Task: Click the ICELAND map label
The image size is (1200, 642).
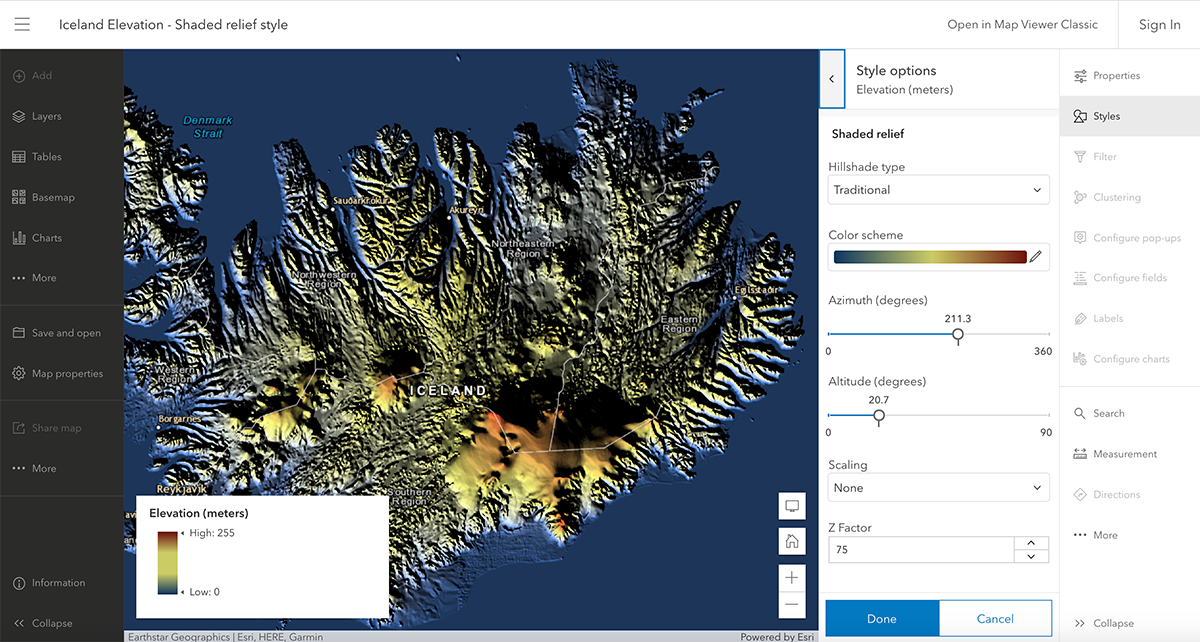Action: point(448,391)
